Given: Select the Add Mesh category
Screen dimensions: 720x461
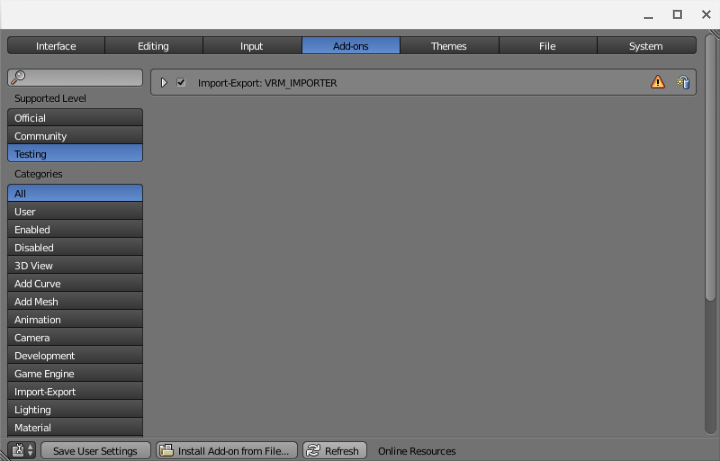Looking at the screenshot, I should coord(75,301).
